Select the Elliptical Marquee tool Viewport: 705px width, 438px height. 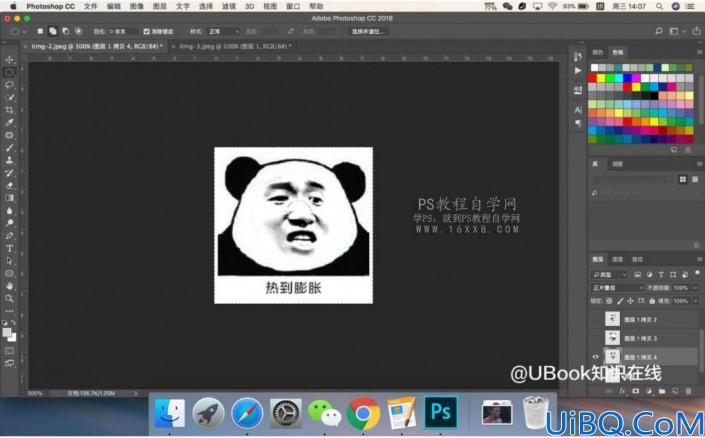(x=9, y=72)
